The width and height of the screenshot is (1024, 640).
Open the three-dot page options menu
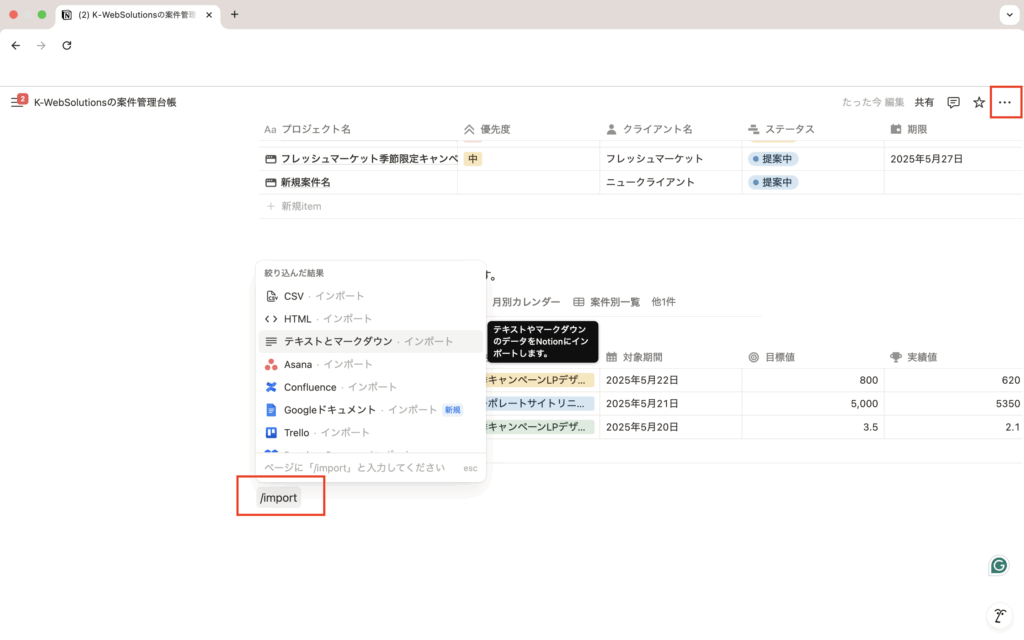tap(1005, 102)
